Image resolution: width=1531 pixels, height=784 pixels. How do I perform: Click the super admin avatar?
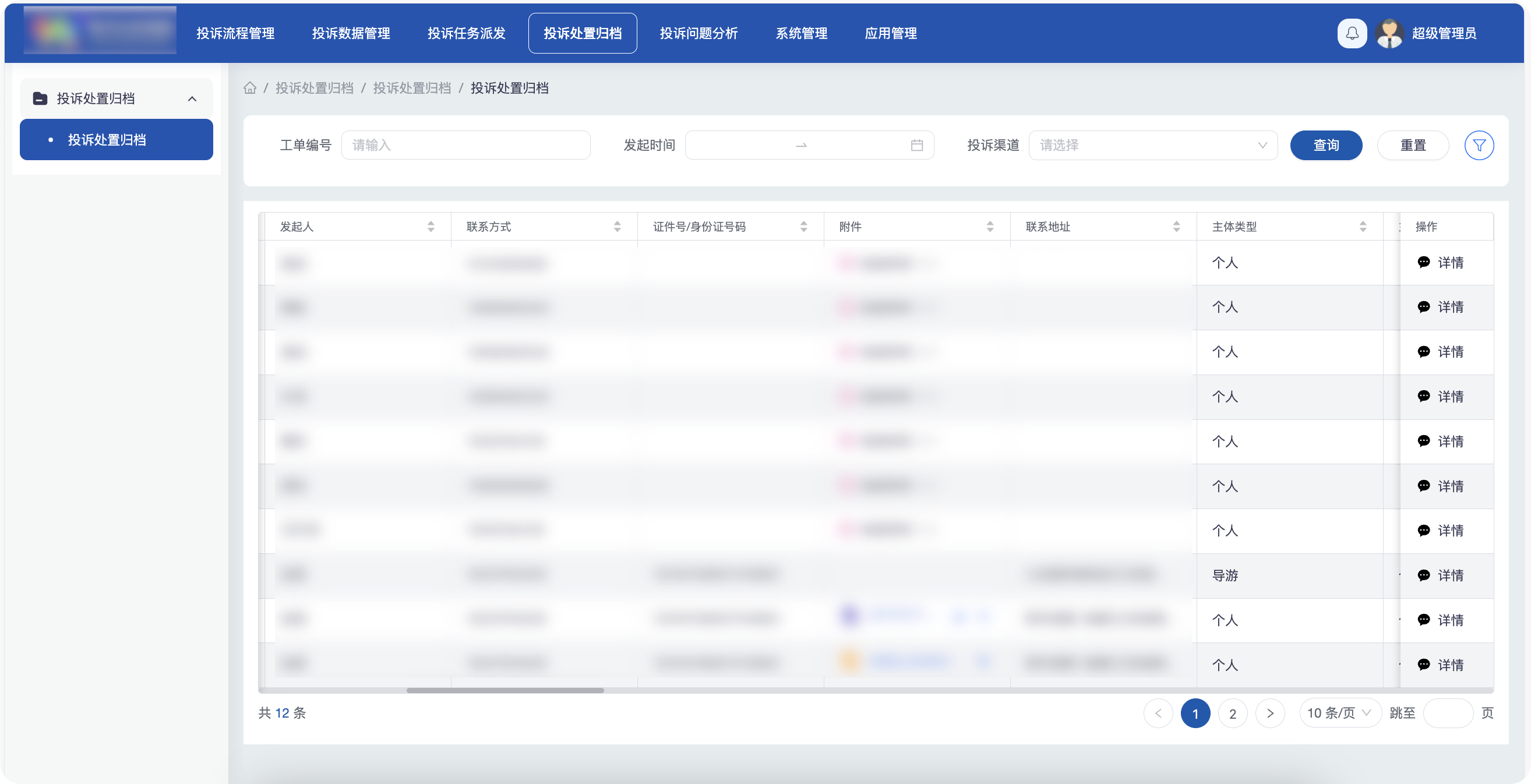point(1389,33)
